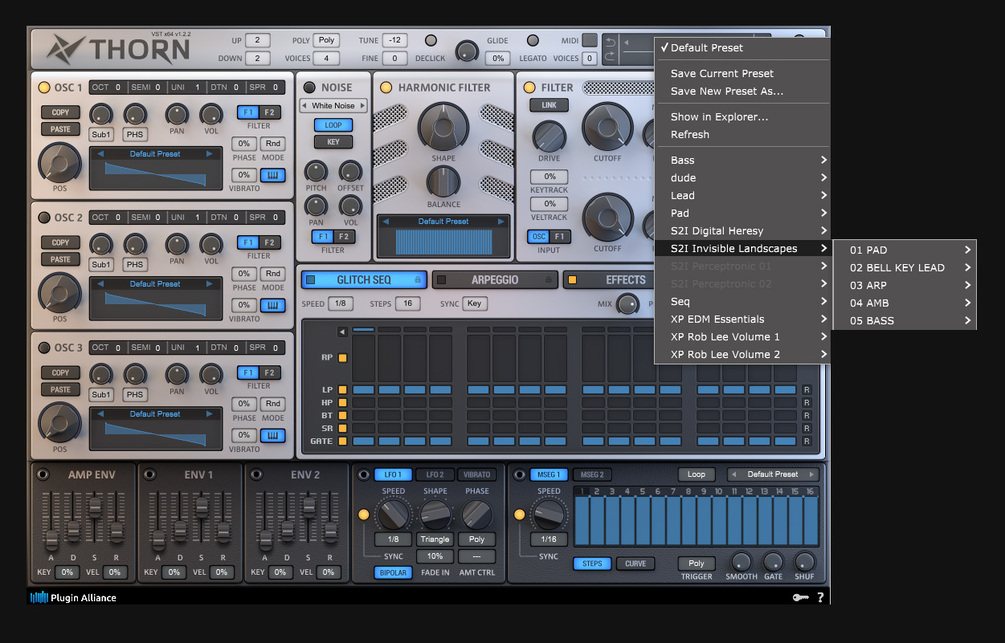Select the previous OSC 1 wavetable with the left arrow

coord(101,154)
